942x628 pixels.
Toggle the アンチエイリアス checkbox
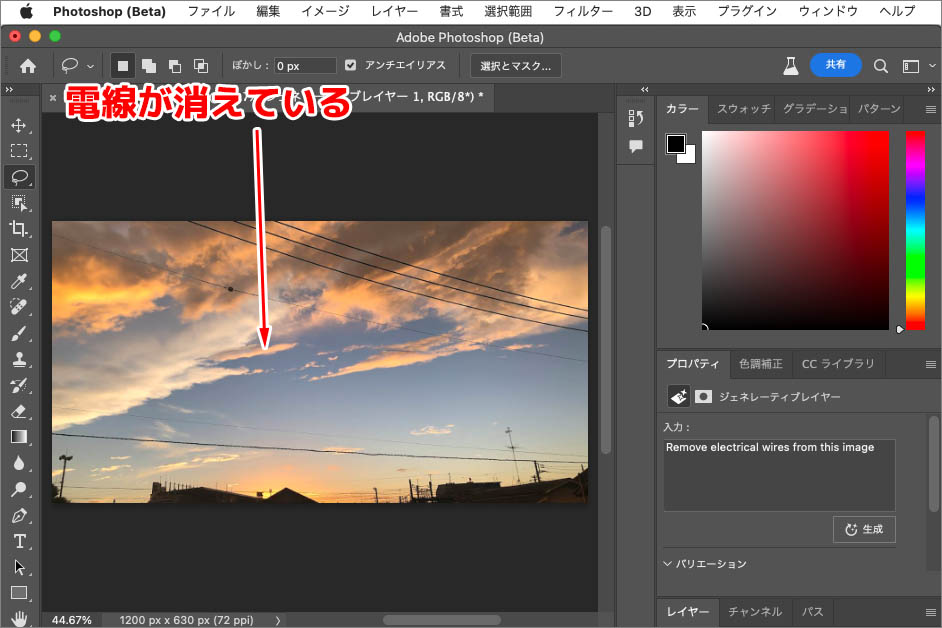[350, 65]
